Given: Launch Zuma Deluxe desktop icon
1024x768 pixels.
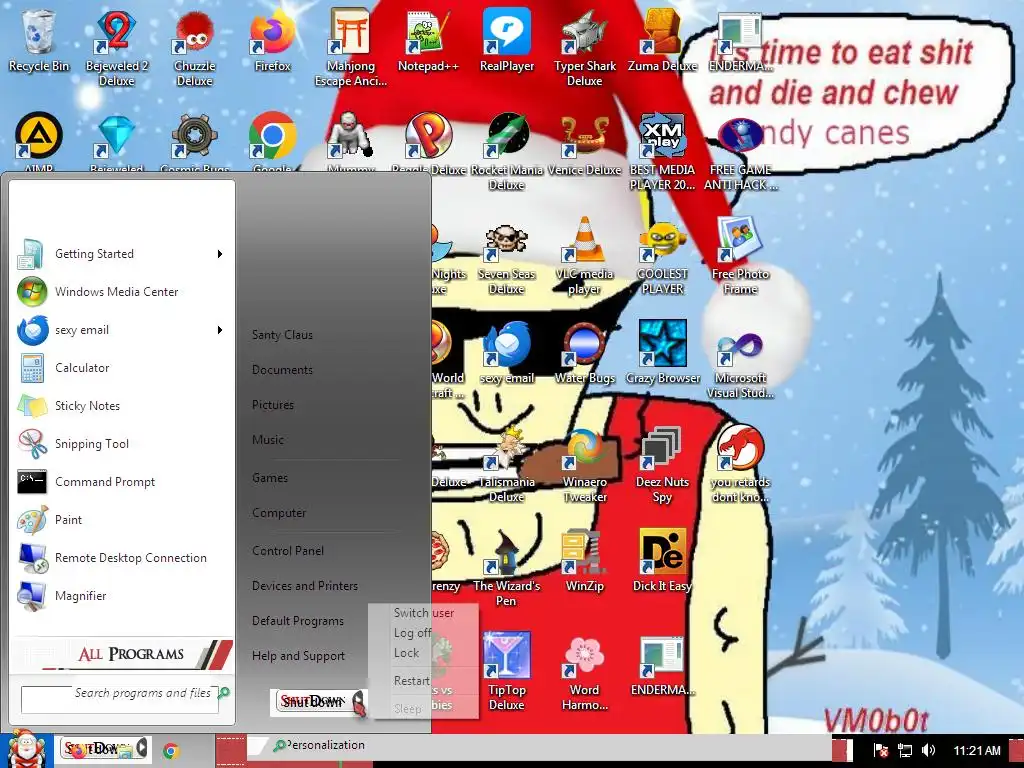Looking at the screenshot, I should (x=662, y=40).
